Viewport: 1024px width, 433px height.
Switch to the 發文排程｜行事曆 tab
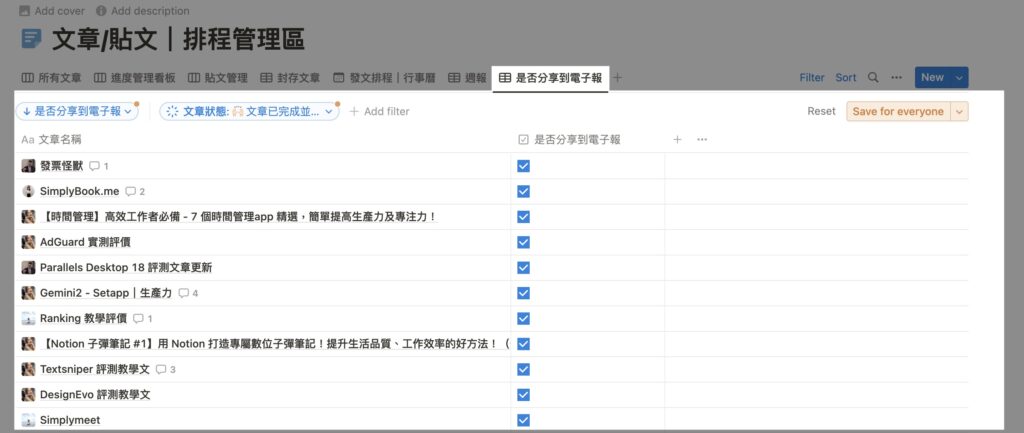coord(384,78)
